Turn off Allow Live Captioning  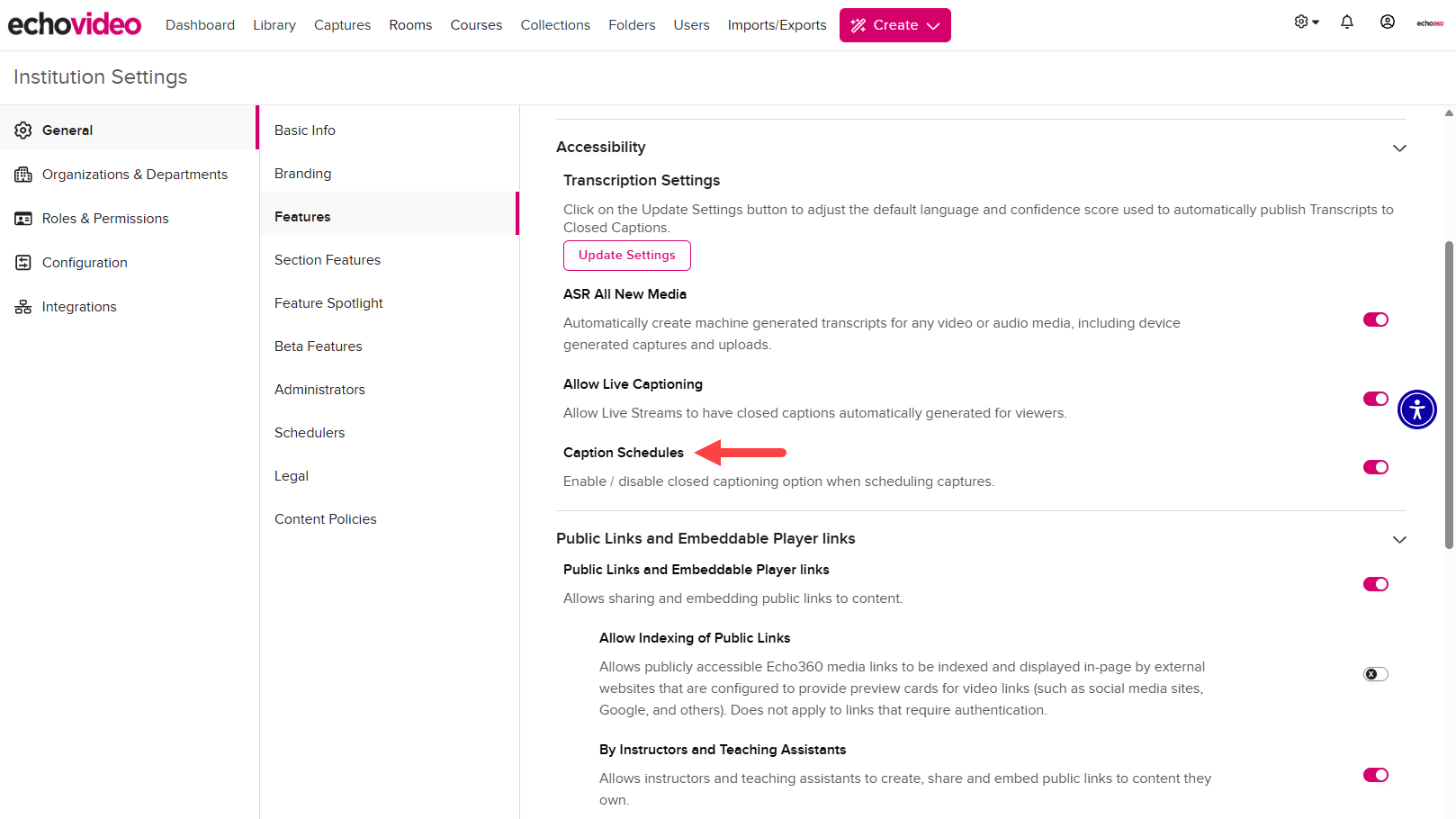point(1375,398)
